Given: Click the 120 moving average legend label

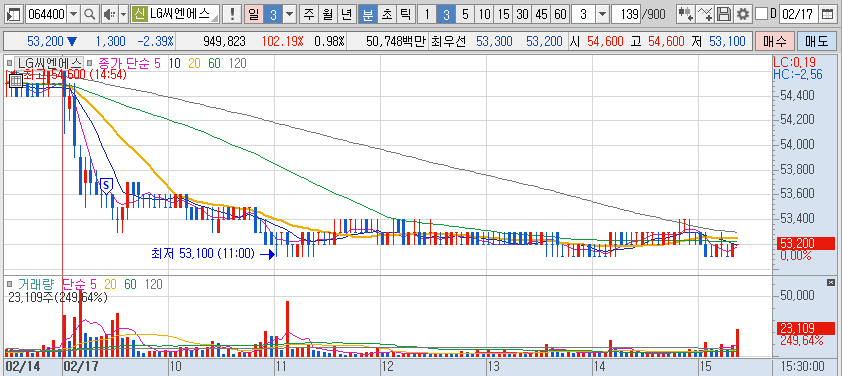Looking at the screenshot, I should [x=237, y=63].
